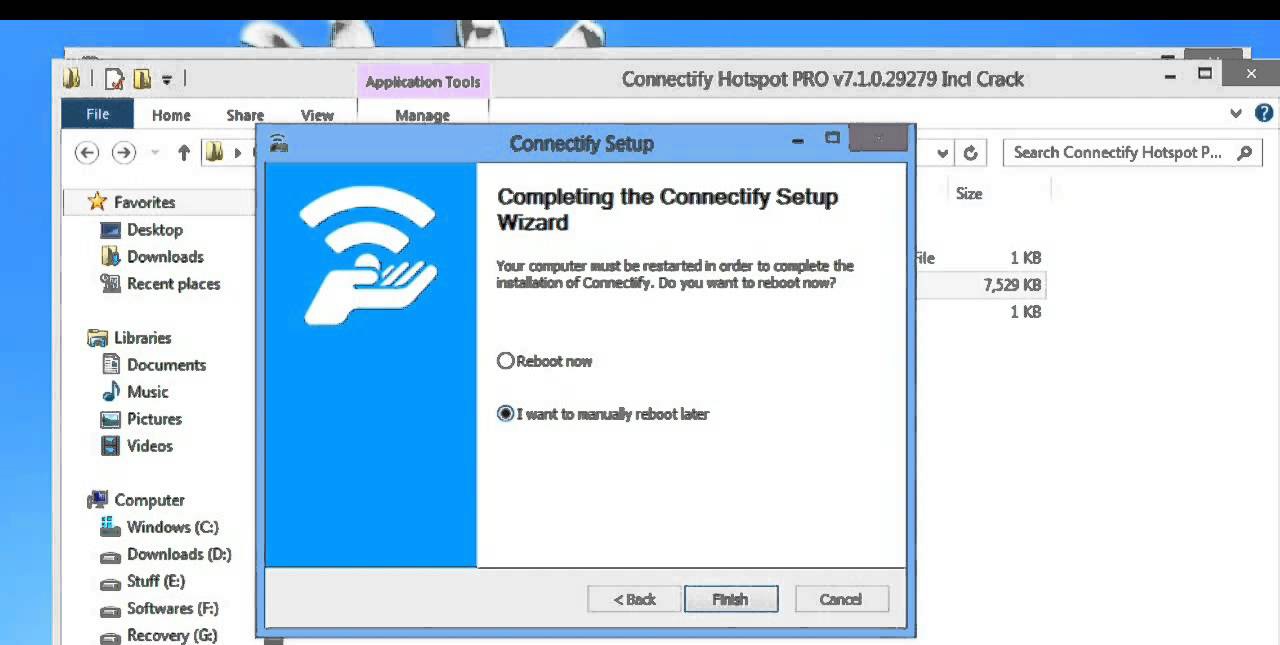
Task: Click the Back button in the setup wizard
Action: [633, 599]
